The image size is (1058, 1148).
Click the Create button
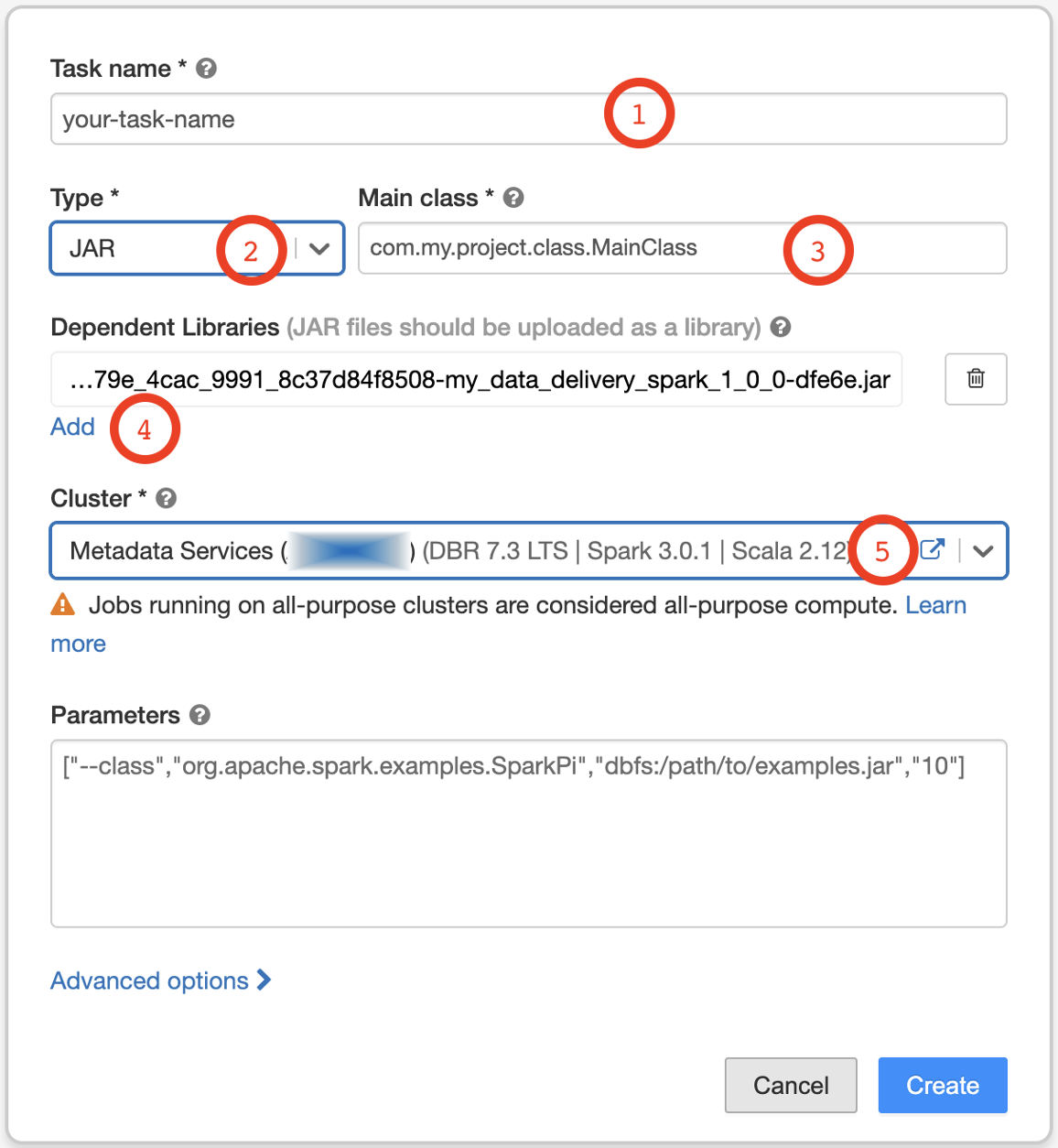coord(942,1085)
